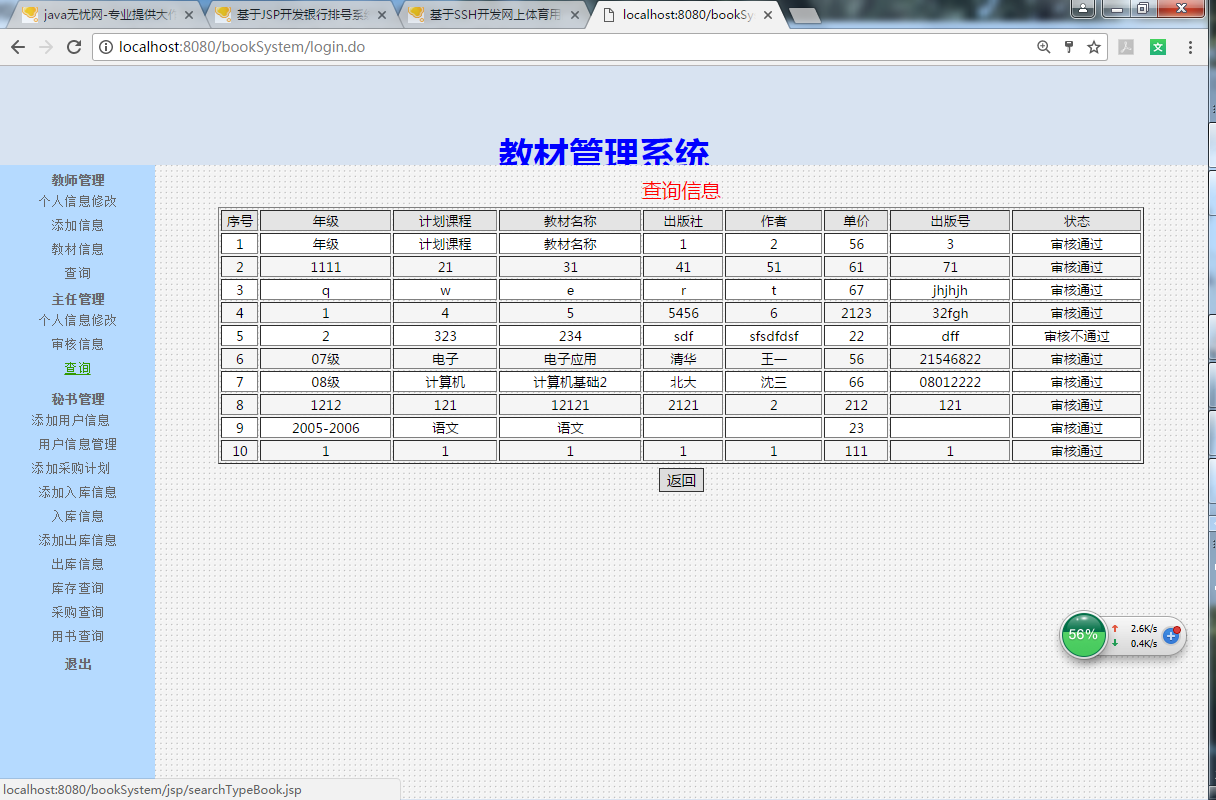Click the 出版号 column header
This screenshot has height=800, width=1216.
pos(950,221)
